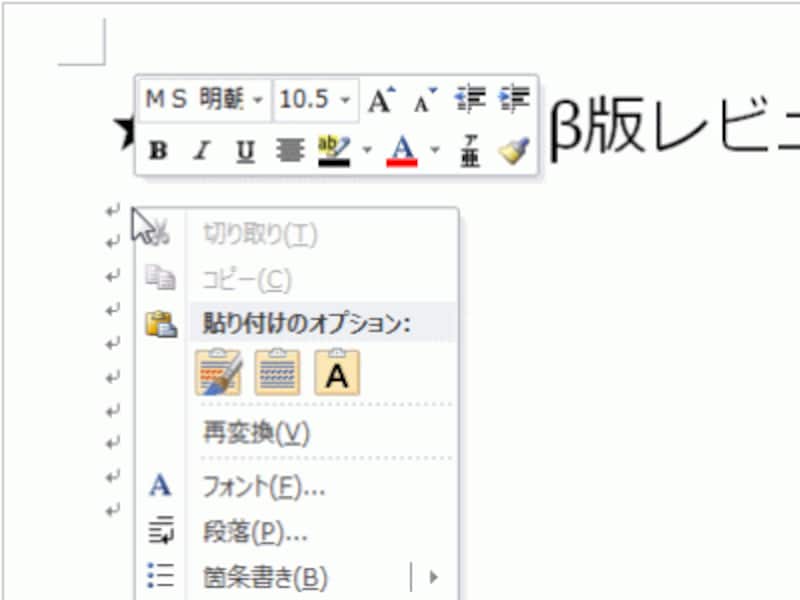Select the Keep Text Only paste option

337,370
